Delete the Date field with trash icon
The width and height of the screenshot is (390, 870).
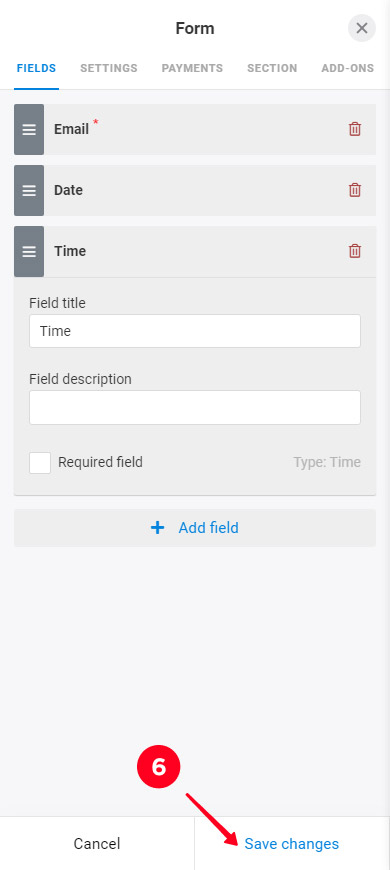[x=354, y=190]
